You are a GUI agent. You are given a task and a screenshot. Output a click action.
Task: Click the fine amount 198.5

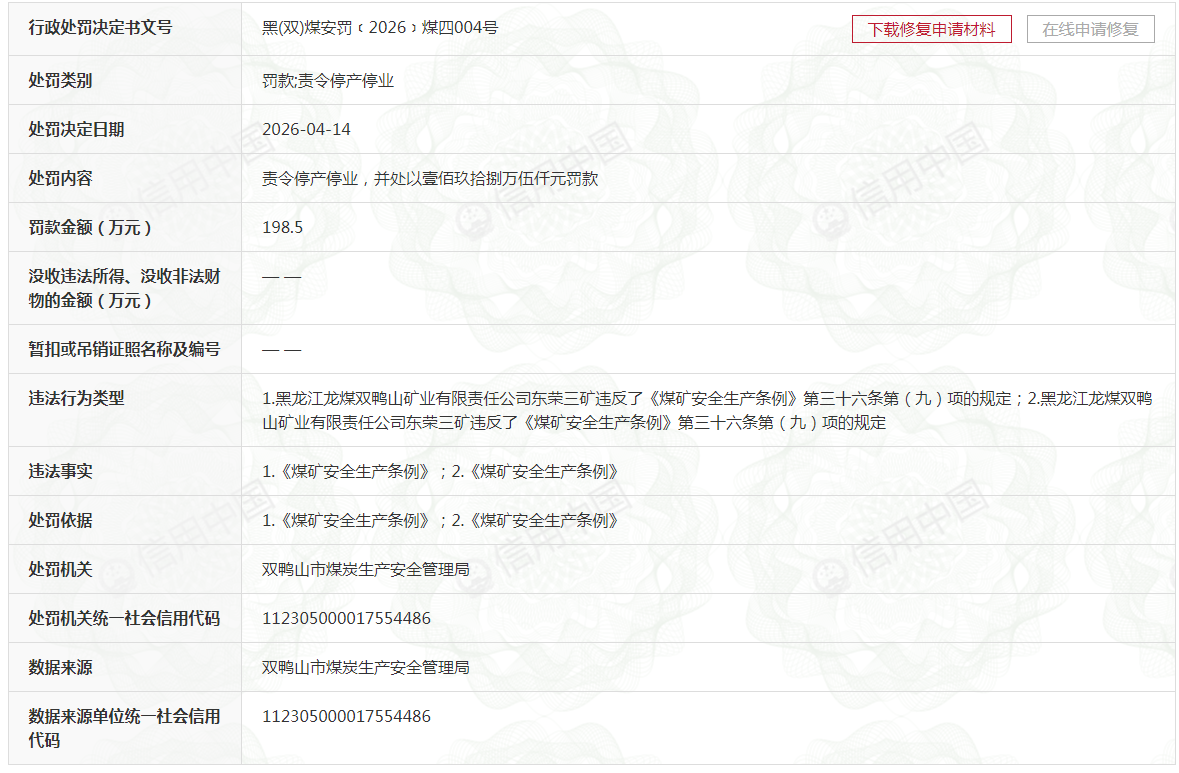[x=283, y=227]
